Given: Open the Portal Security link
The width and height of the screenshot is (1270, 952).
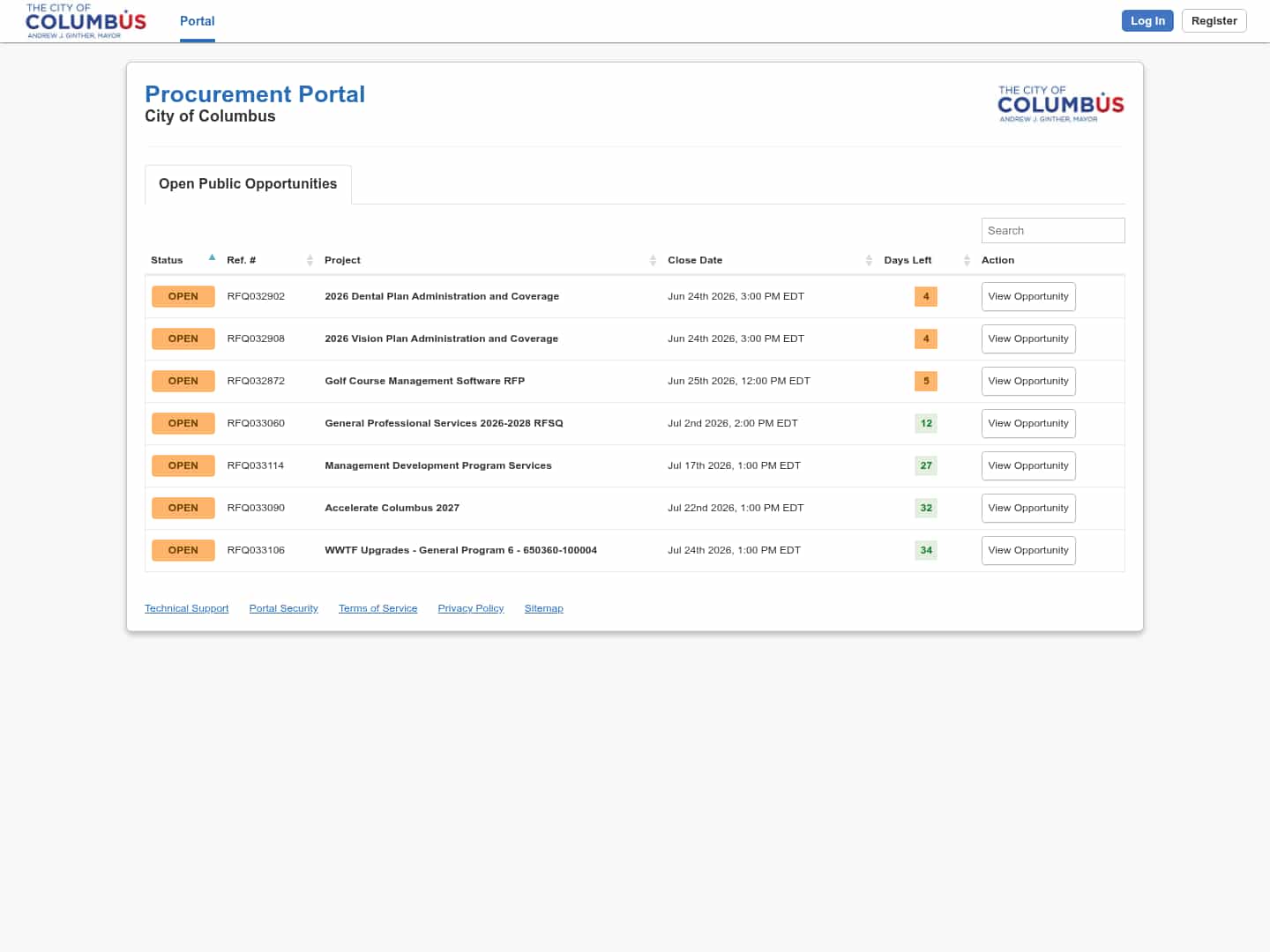Looking at the screenshot, I should pyautogui.click(x=283, y=608).
